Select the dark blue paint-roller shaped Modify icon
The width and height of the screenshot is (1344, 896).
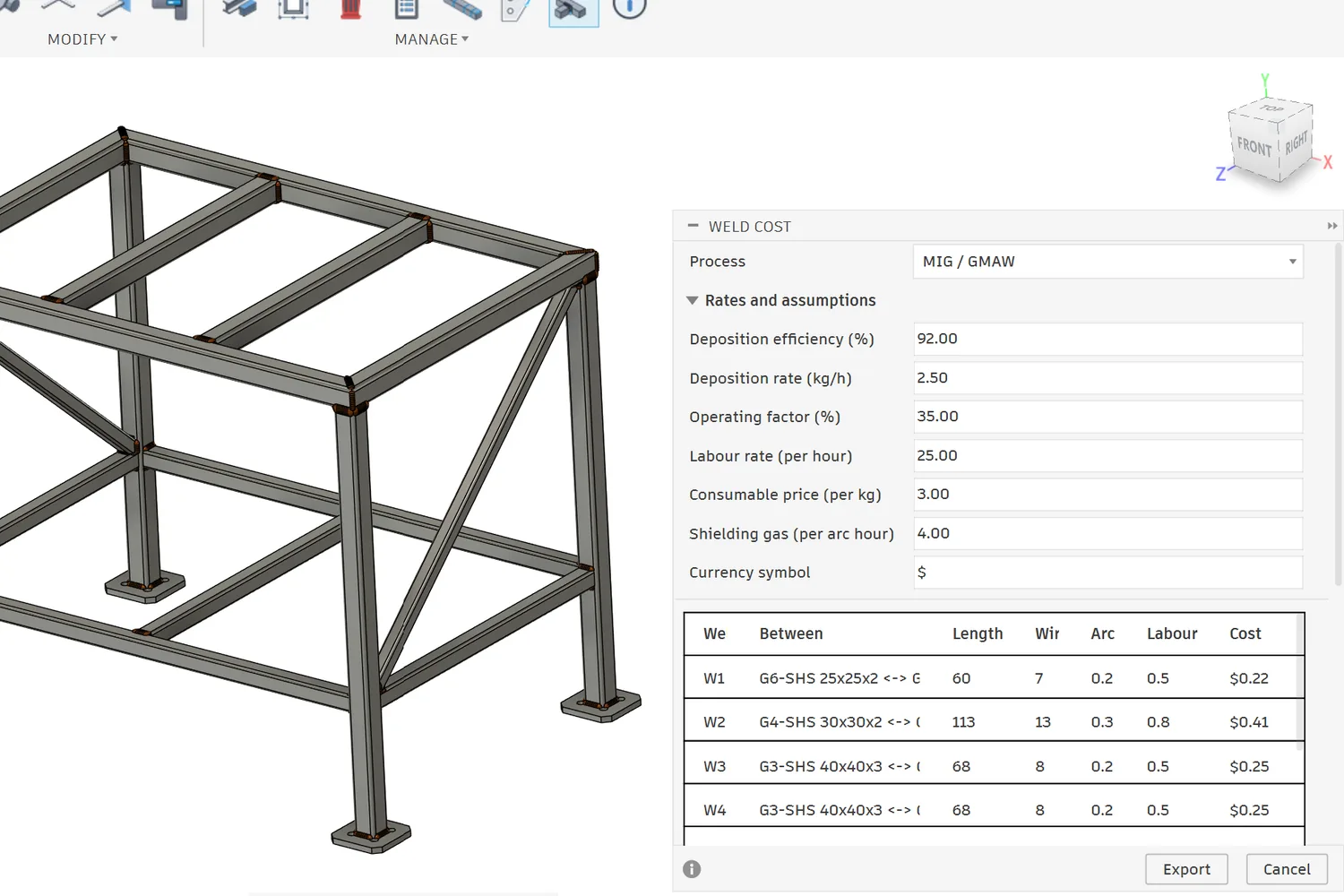click(170, 9)
